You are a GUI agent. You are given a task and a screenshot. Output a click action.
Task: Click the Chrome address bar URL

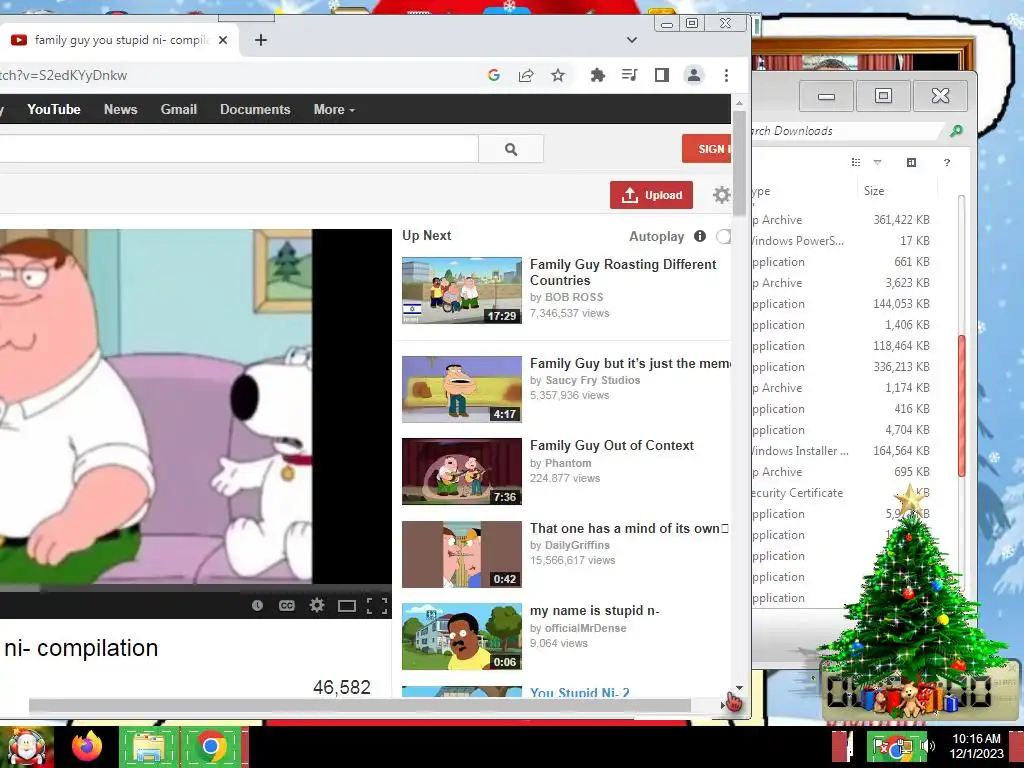pos(64,75)
